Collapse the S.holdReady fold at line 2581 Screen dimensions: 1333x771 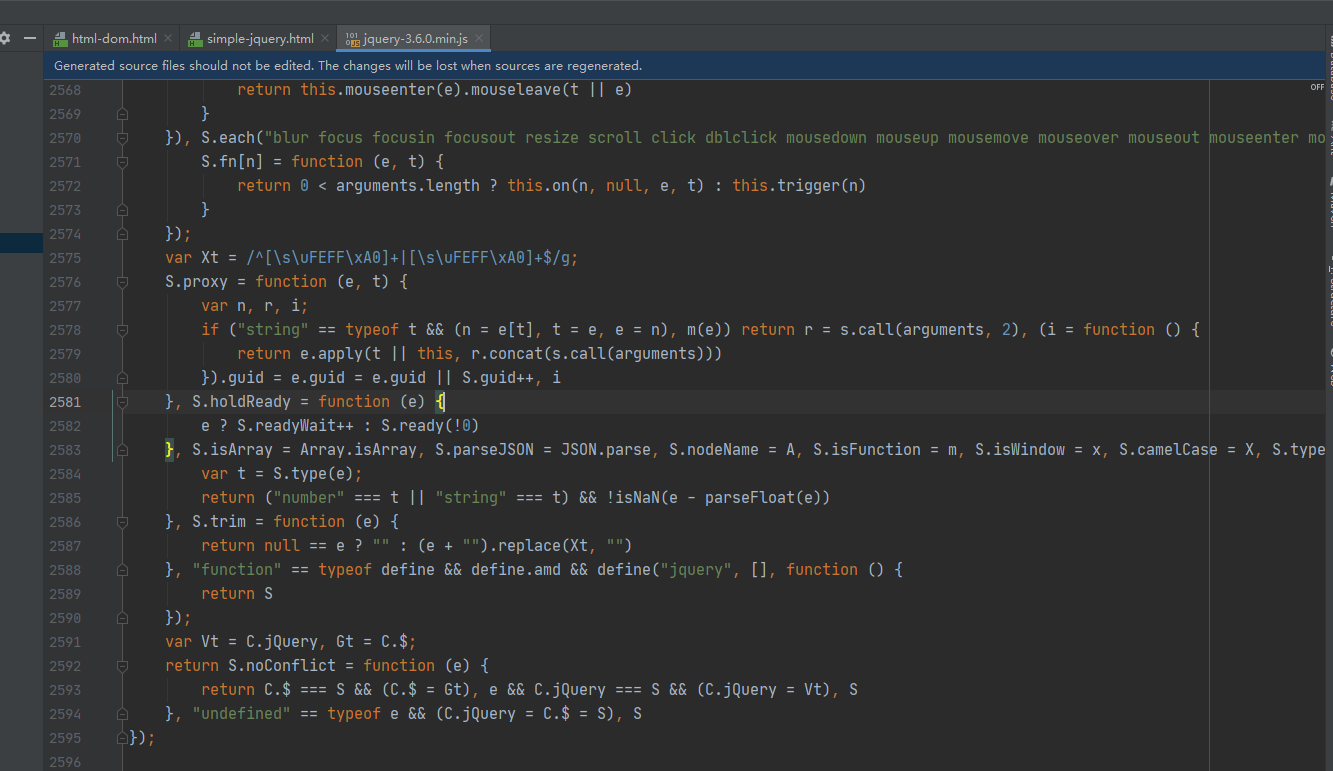tap(122, 402)
